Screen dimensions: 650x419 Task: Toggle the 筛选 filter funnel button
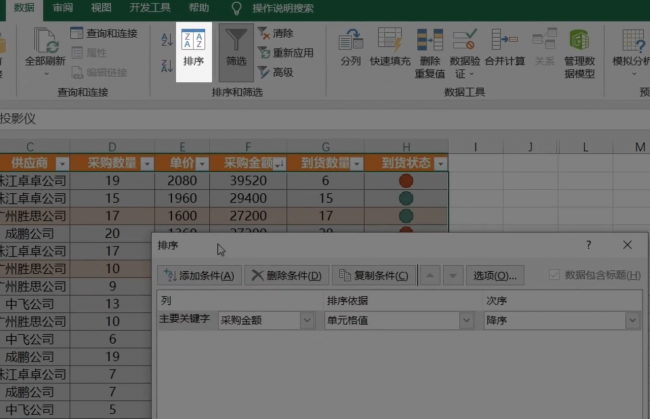click(x=236, y=52)
